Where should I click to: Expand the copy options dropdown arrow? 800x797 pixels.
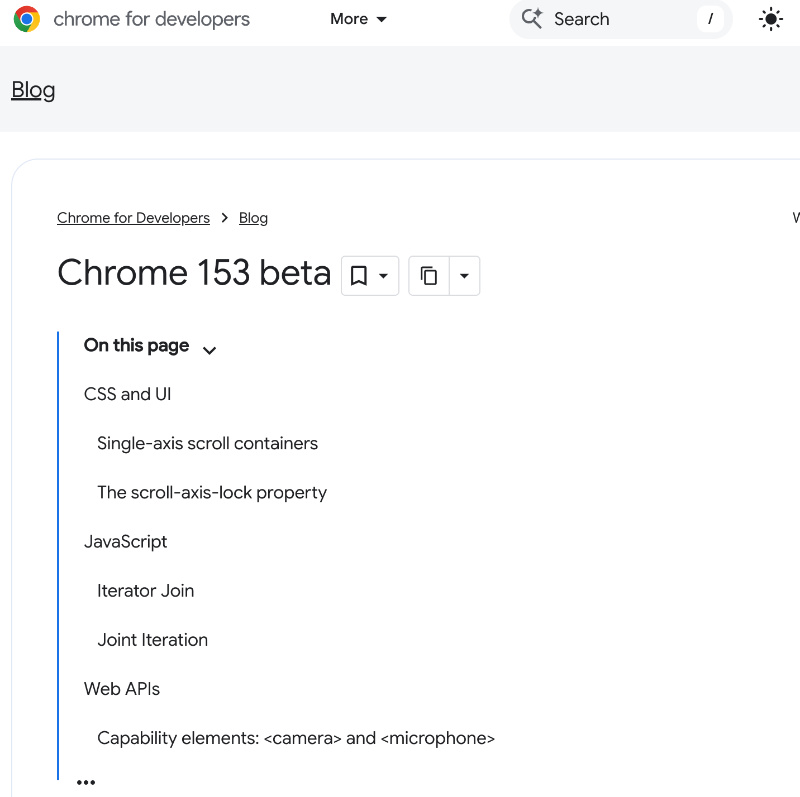pos(464,276)
